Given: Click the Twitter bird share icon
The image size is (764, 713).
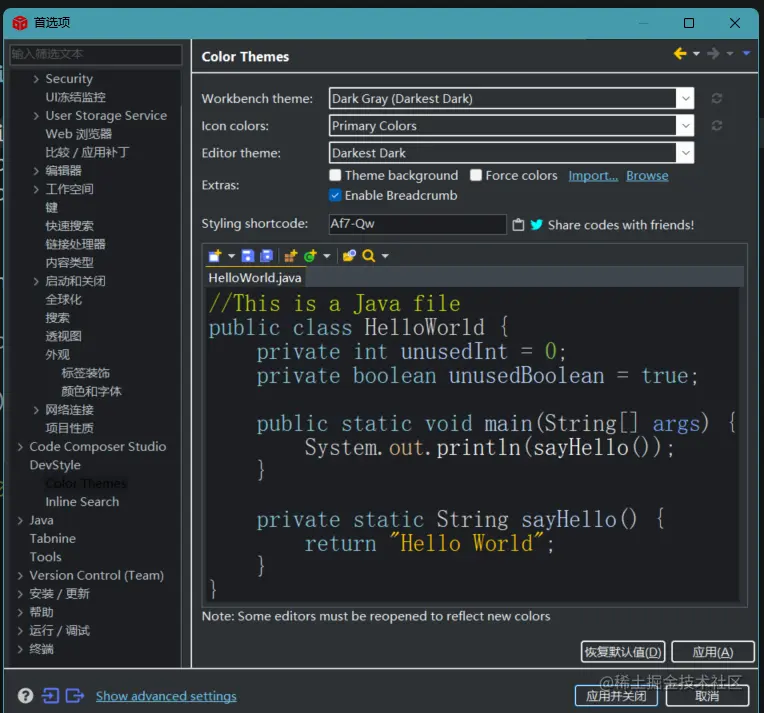Looking at the screenshot, I should 537,225.
